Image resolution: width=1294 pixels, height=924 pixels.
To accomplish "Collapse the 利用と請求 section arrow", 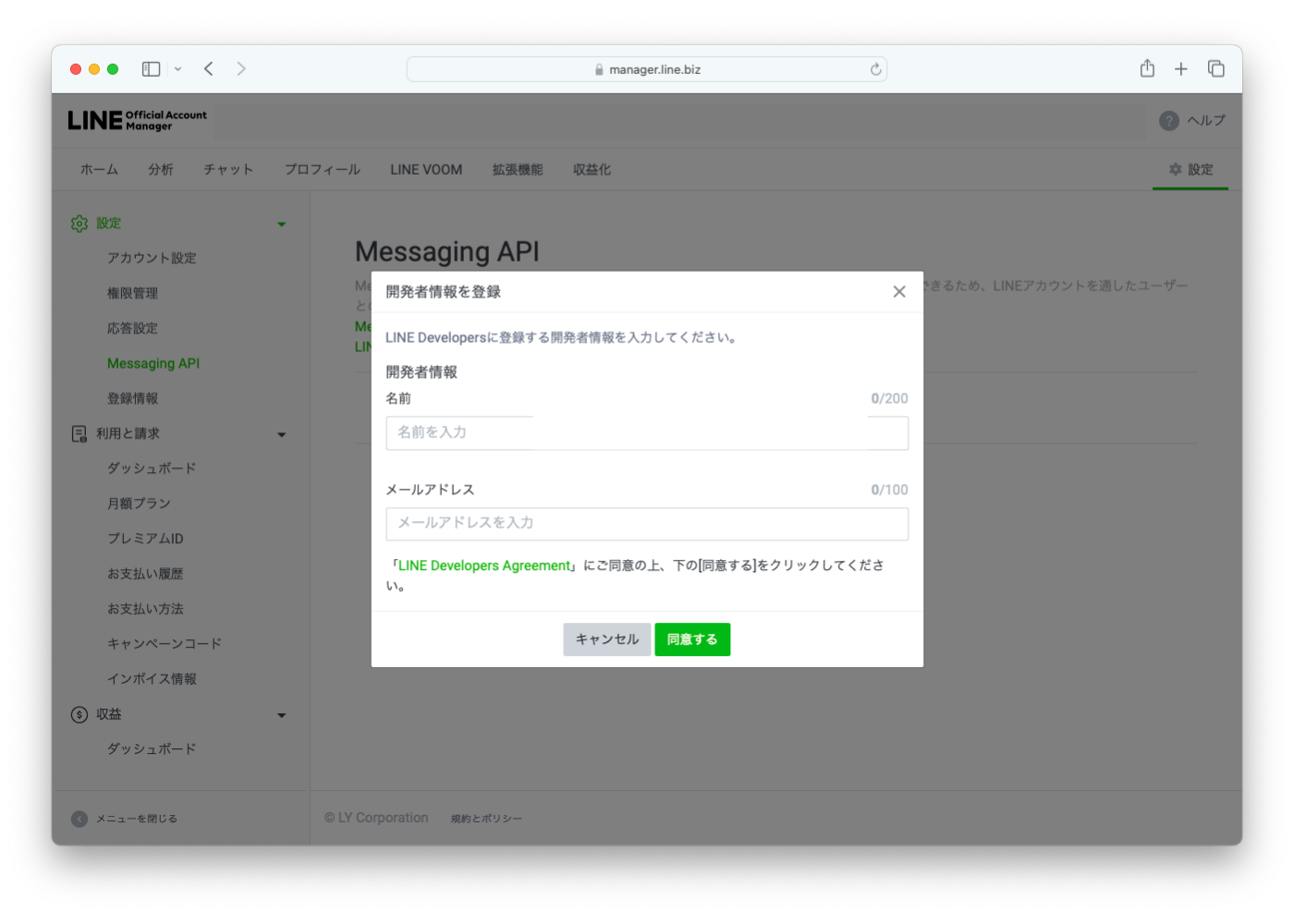I will point(282,435).
